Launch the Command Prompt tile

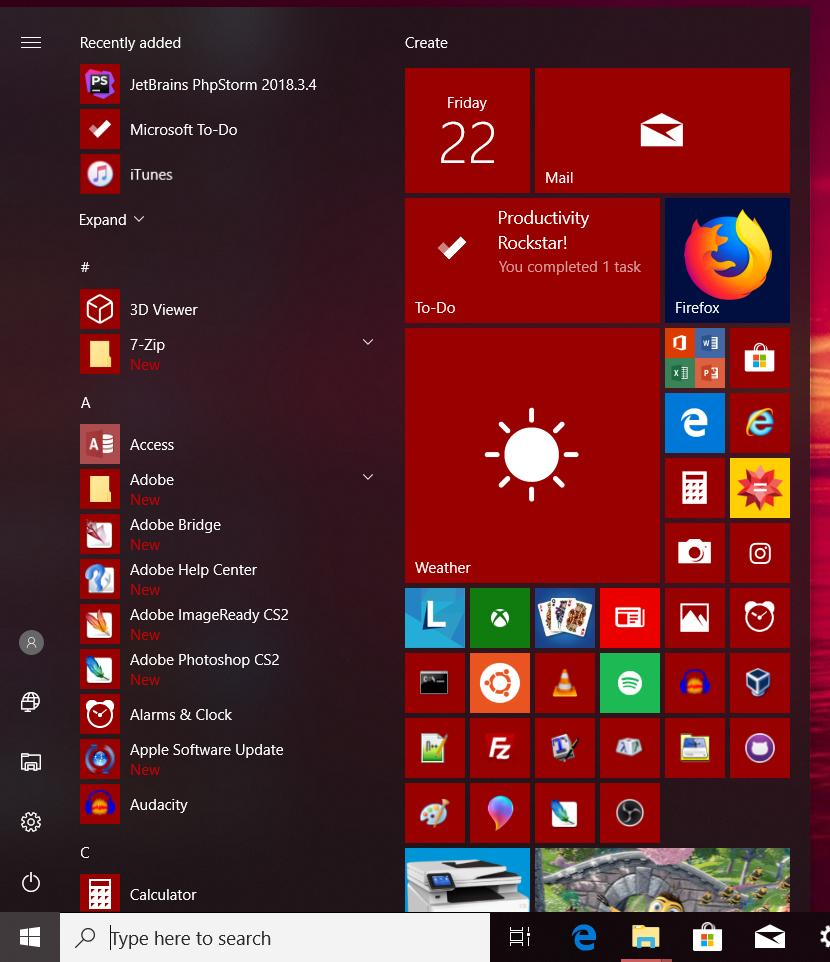click(434, 683)
